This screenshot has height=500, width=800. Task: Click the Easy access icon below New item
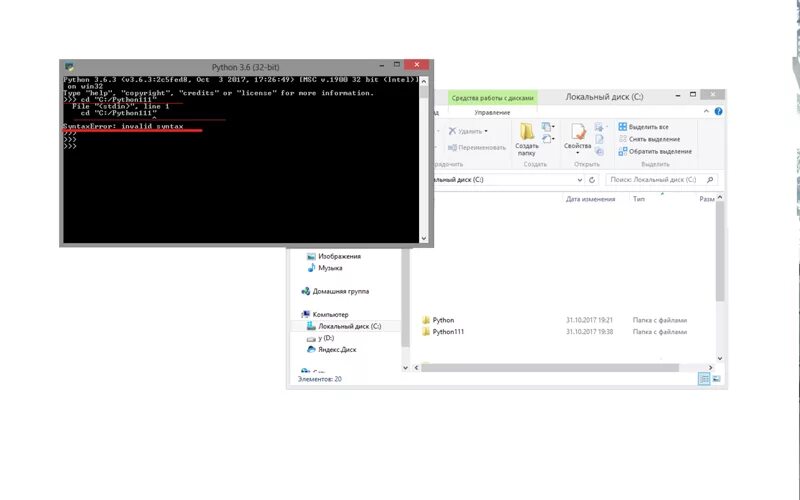click(x=547, y=139)
